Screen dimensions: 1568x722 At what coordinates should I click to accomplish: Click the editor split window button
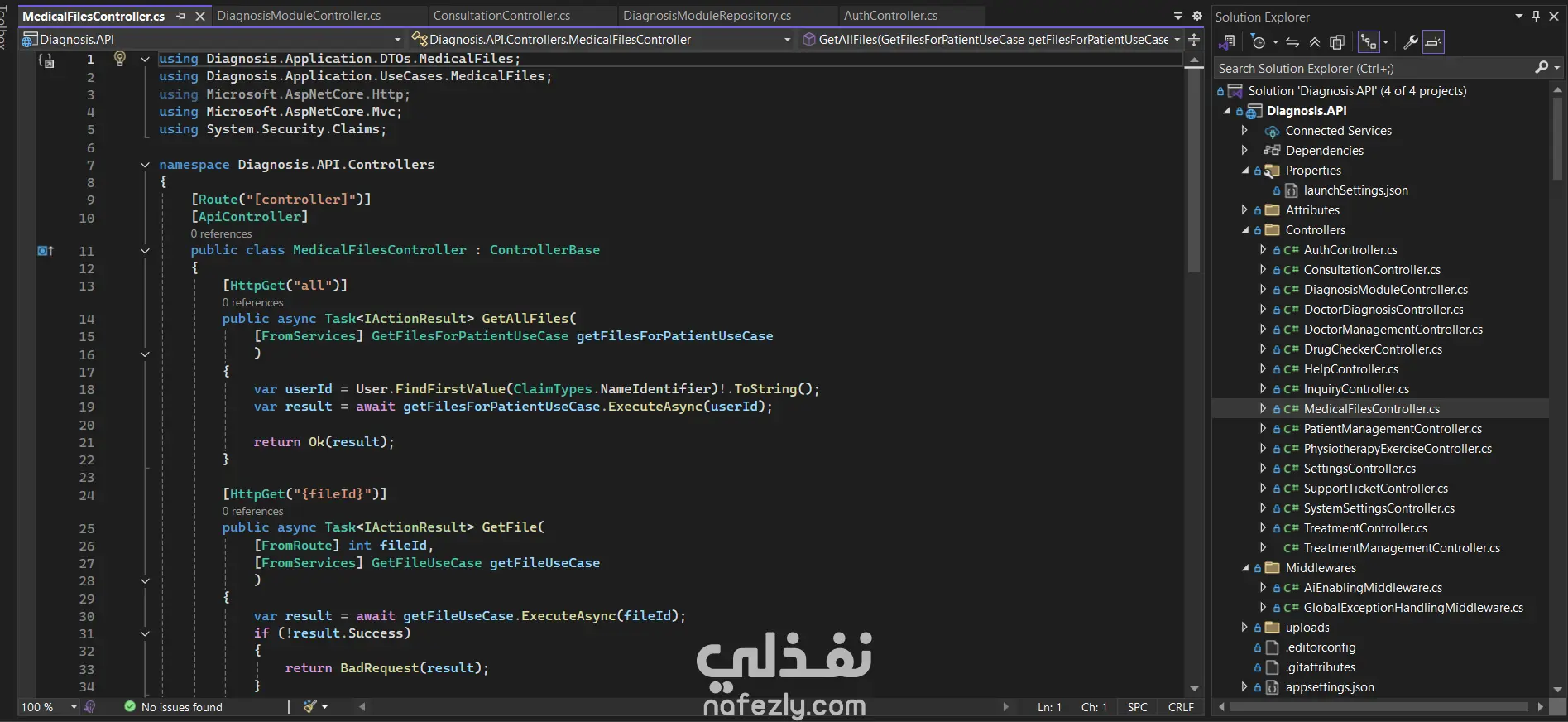click(1194, 39)
